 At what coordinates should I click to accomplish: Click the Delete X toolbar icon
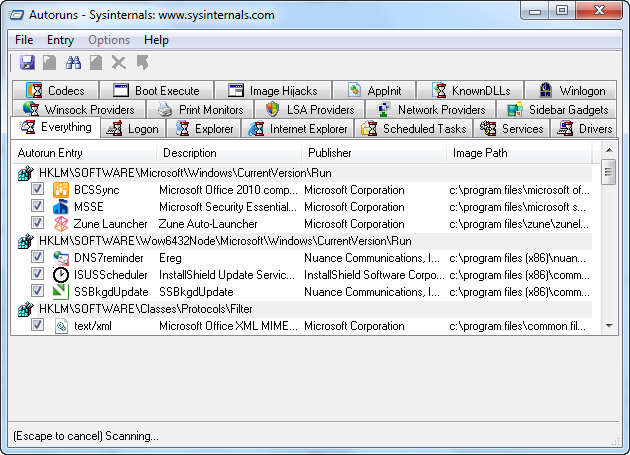pyautogui.click(x=119, y=63)
